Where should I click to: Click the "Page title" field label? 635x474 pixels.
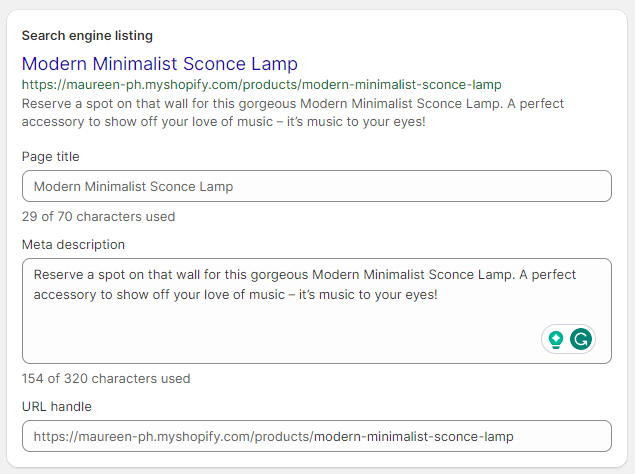click(50, 156)
